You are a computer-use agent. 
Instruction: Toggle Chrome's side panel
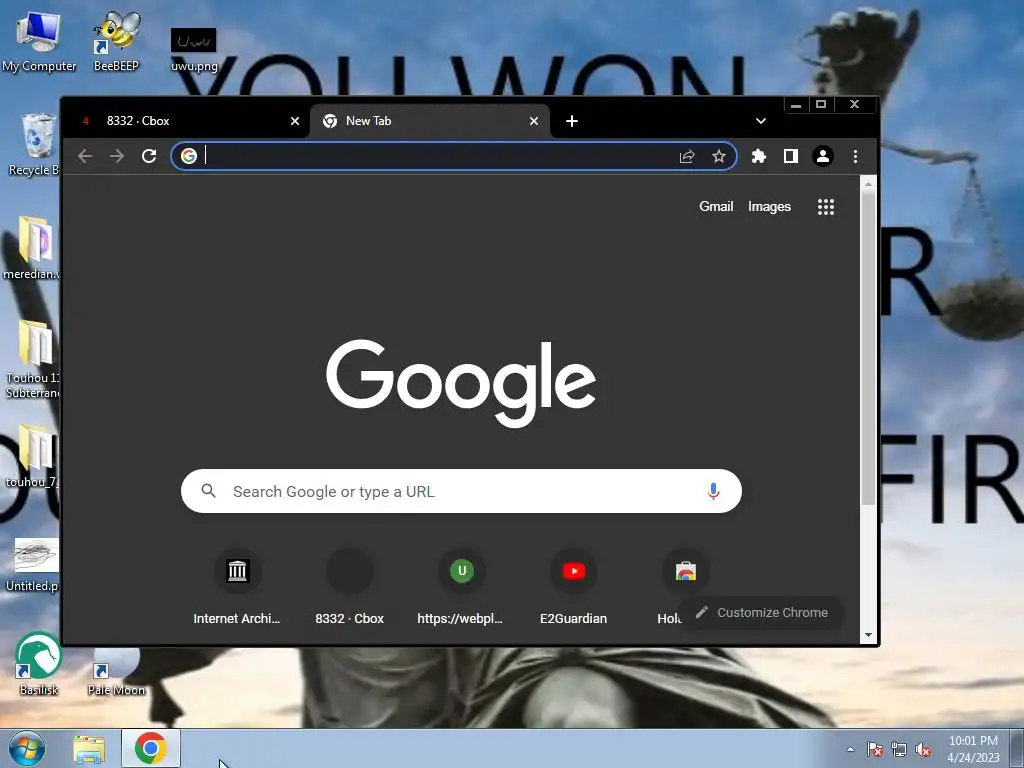(791, 156)
